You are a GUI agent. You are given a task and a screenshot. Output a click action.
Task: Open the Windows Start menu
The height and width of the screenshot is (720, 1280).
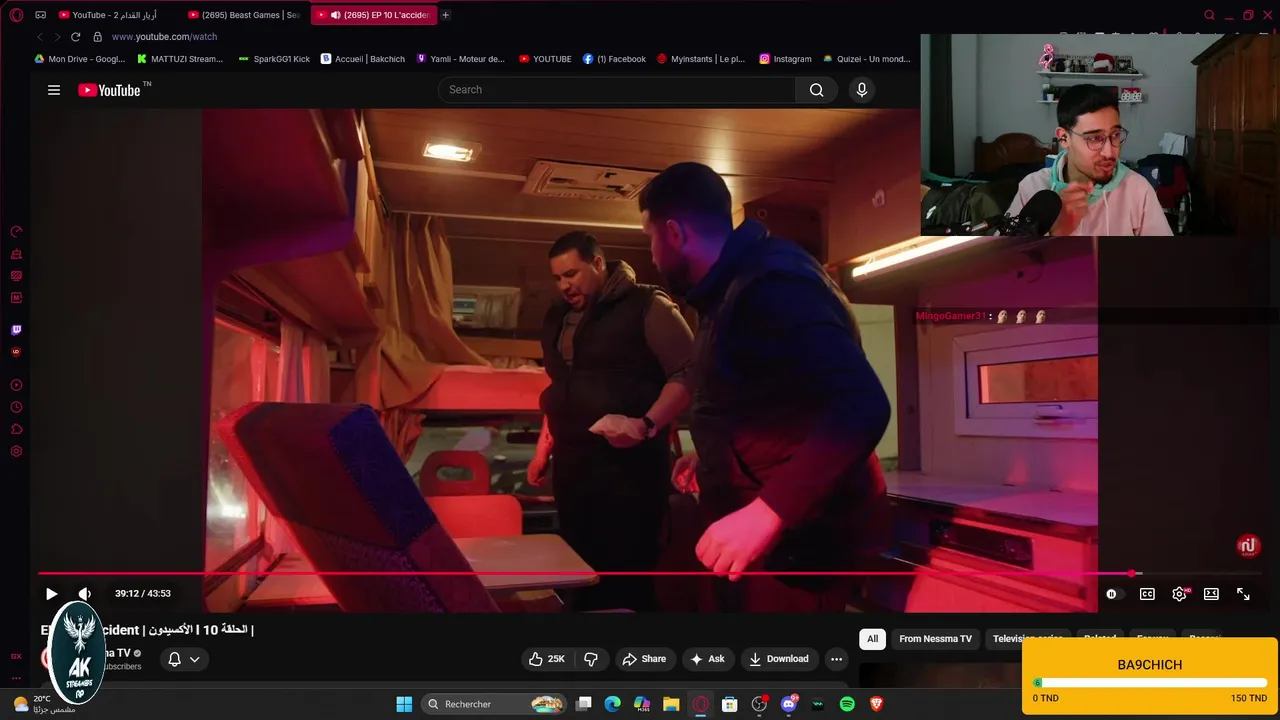pyautogui.click(x=404, y=704)
